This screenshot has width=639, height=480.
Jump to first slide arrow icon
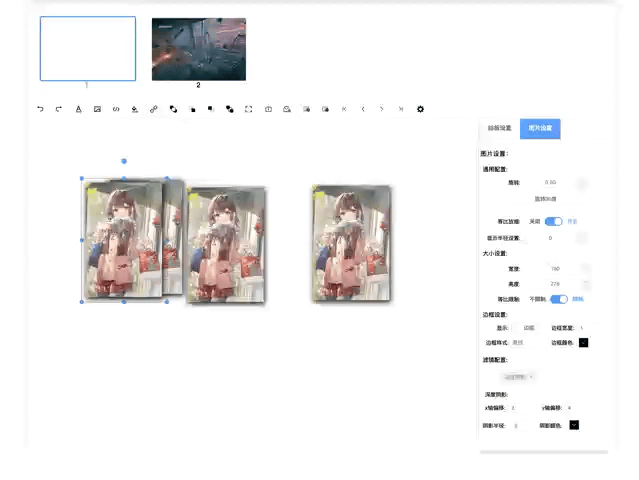click(x=344, y=109)
